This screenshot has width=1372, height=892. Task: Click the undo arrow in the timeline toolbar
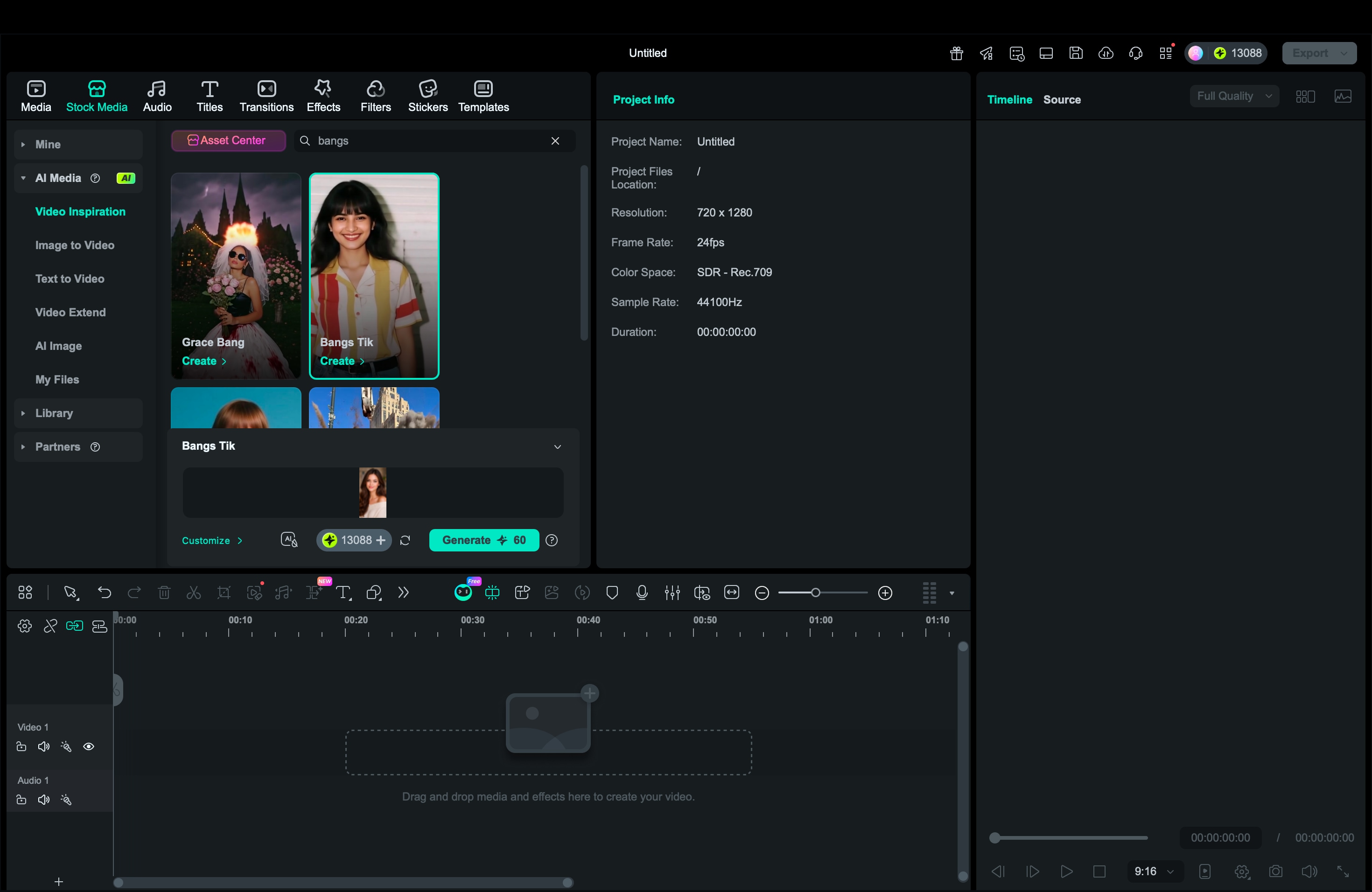105,592
